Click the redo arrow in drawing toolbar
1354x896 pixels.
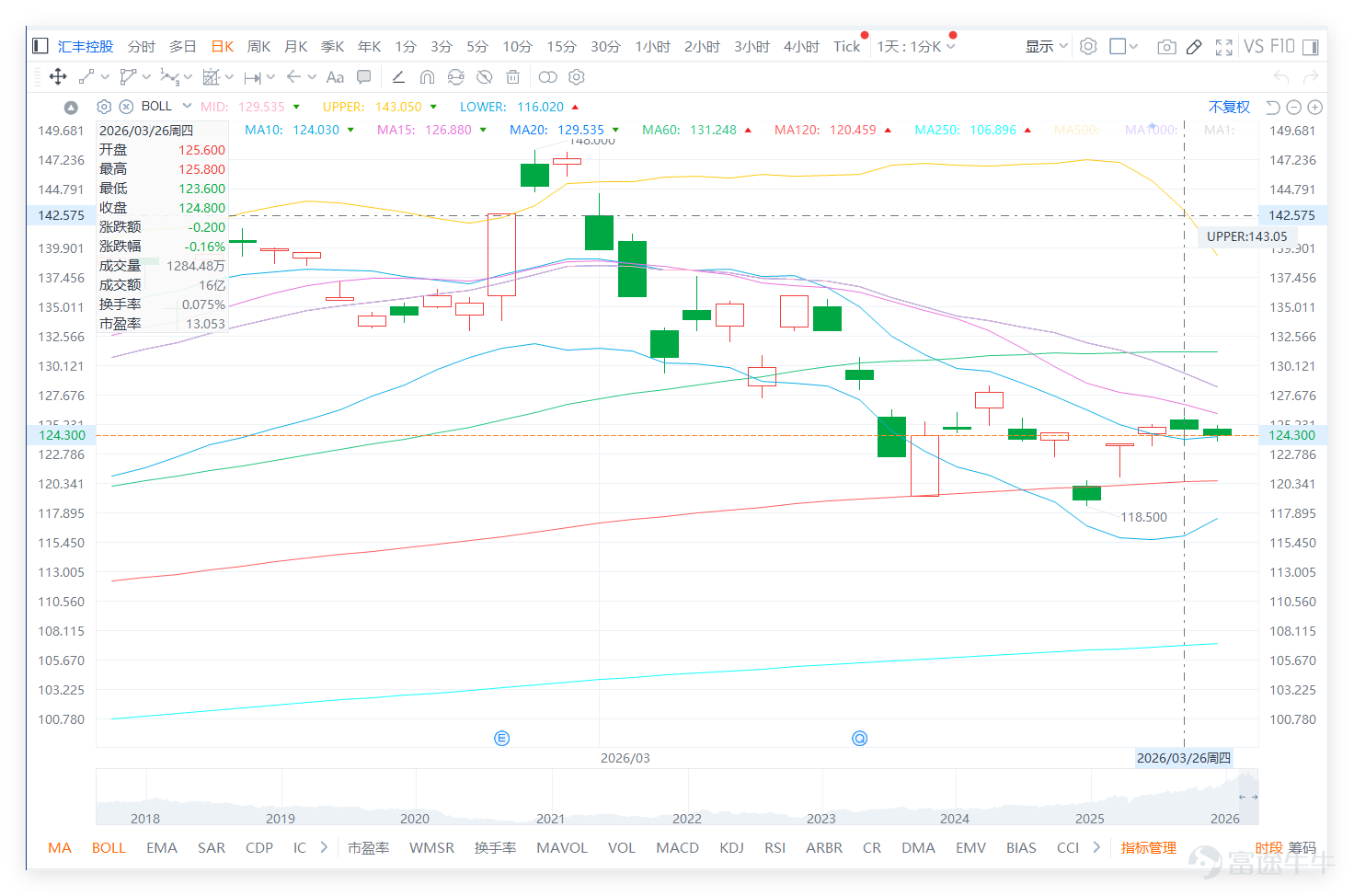click(x=1311, y=77)
